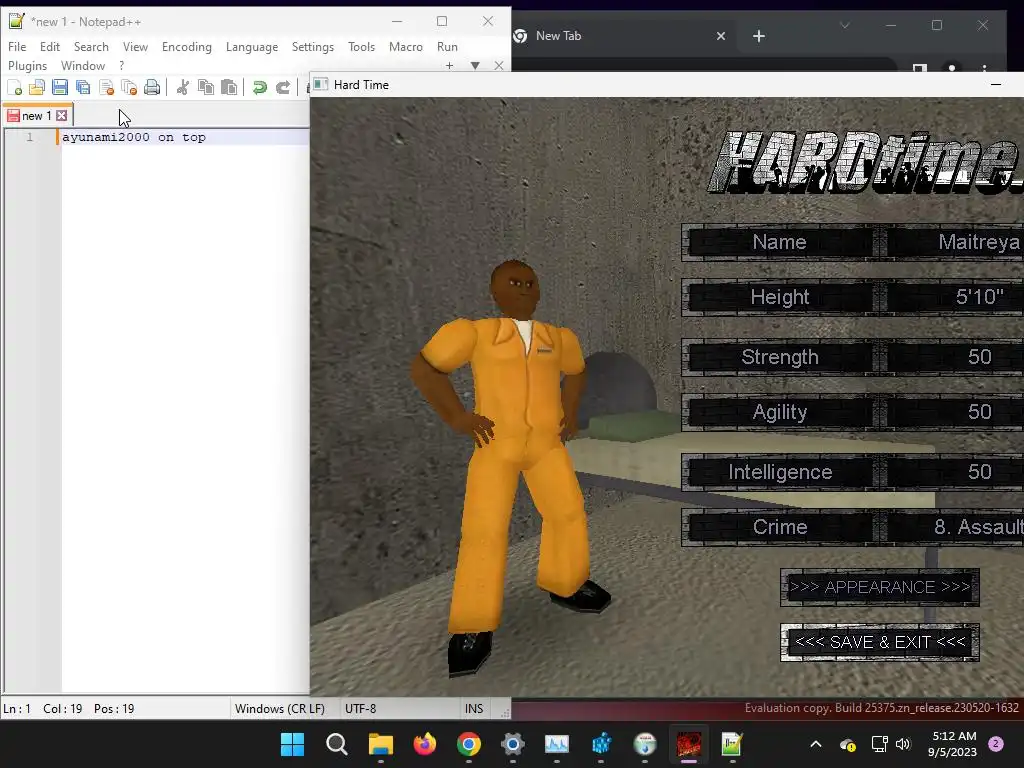Open the View menu
Image resolution: width=1024 pixels, height=768 pixels.
click(x=135, y=47)
